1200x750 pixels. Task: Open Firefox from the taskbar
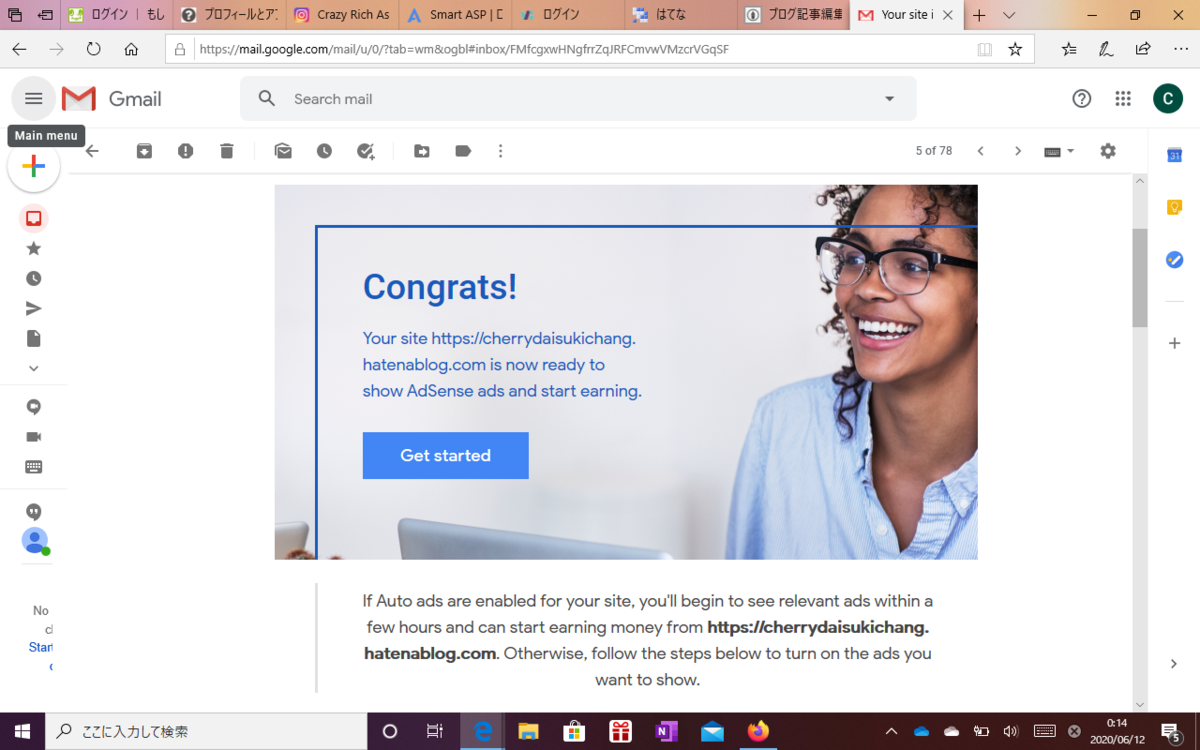[758, 731]
